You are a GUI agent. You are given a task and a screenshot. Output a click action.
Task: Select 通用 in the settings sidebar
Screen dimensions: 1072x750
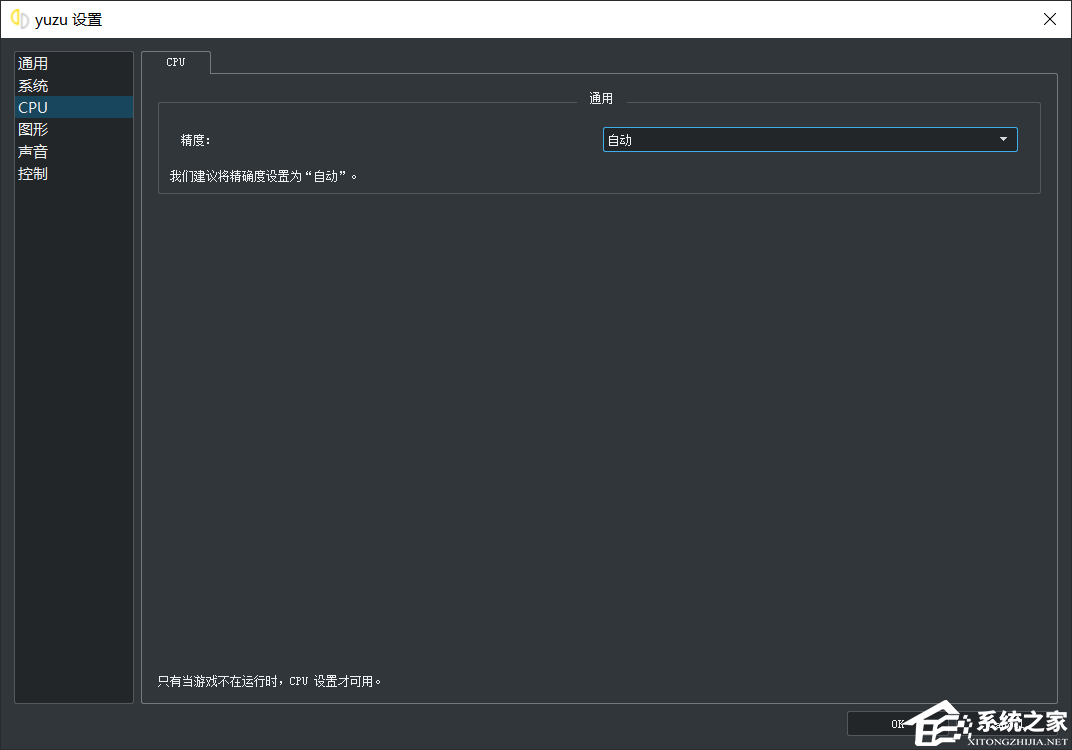(74, 64)
